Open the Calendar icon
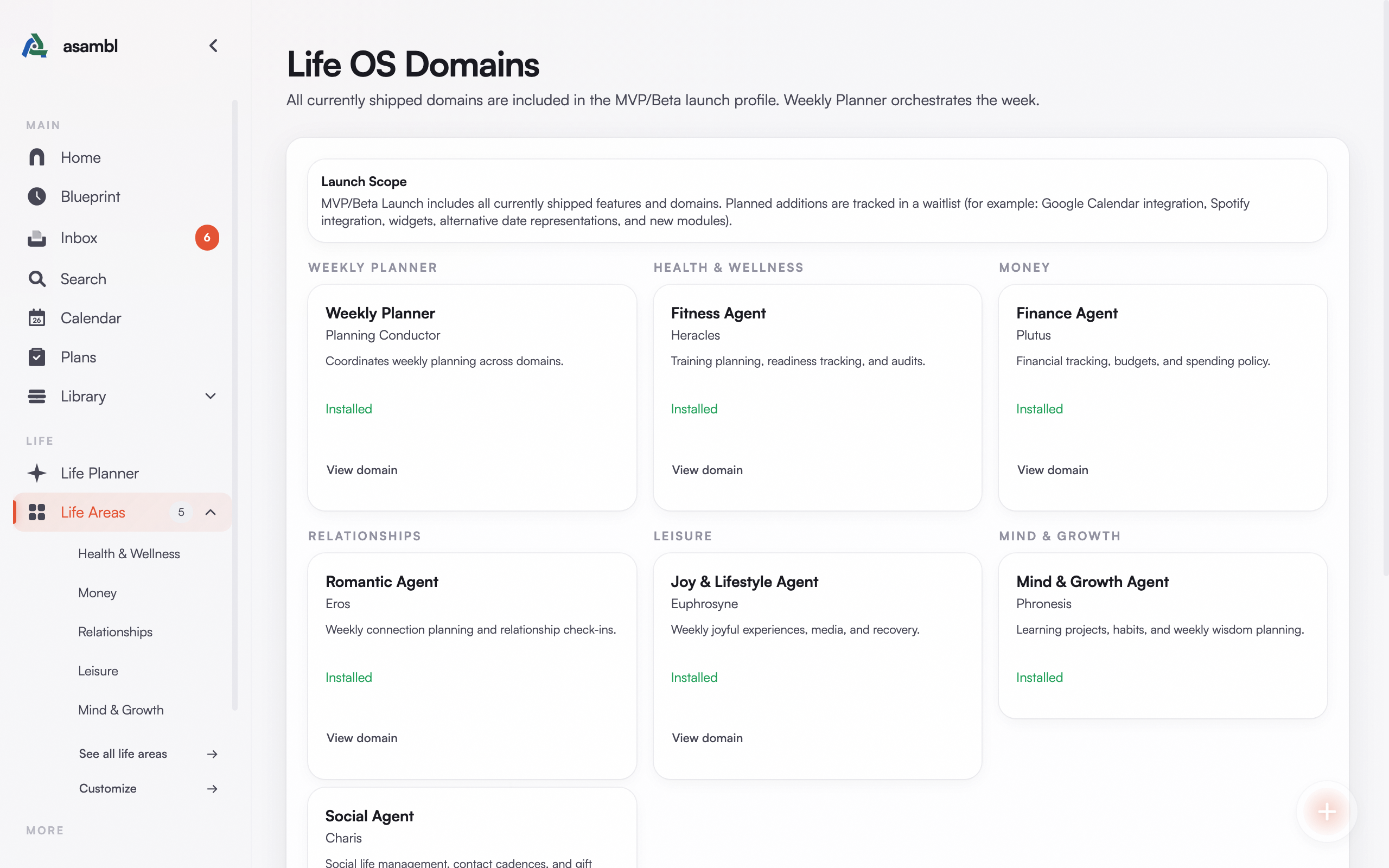 click(37, 318)
